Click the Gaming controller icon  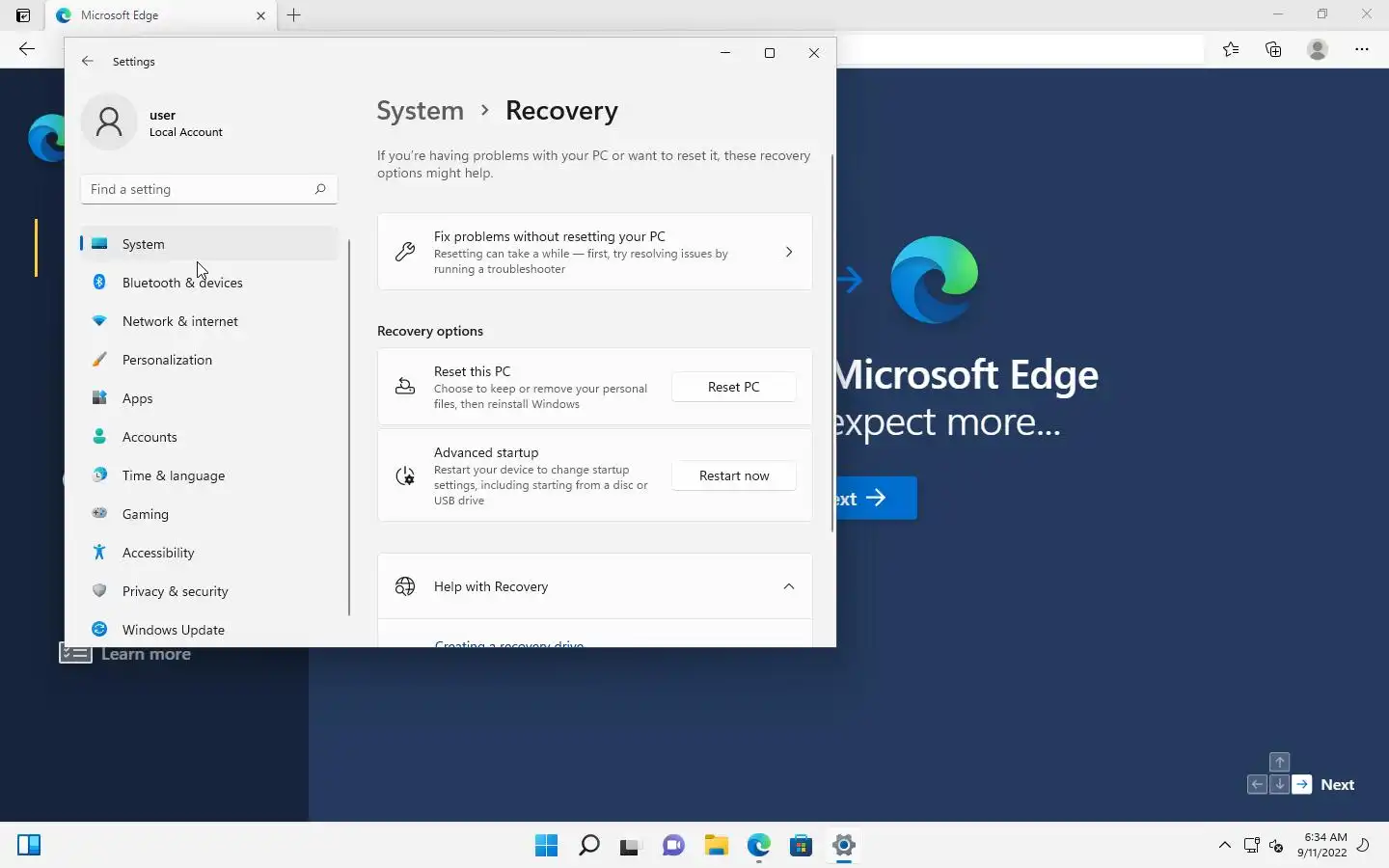(99, 513)
